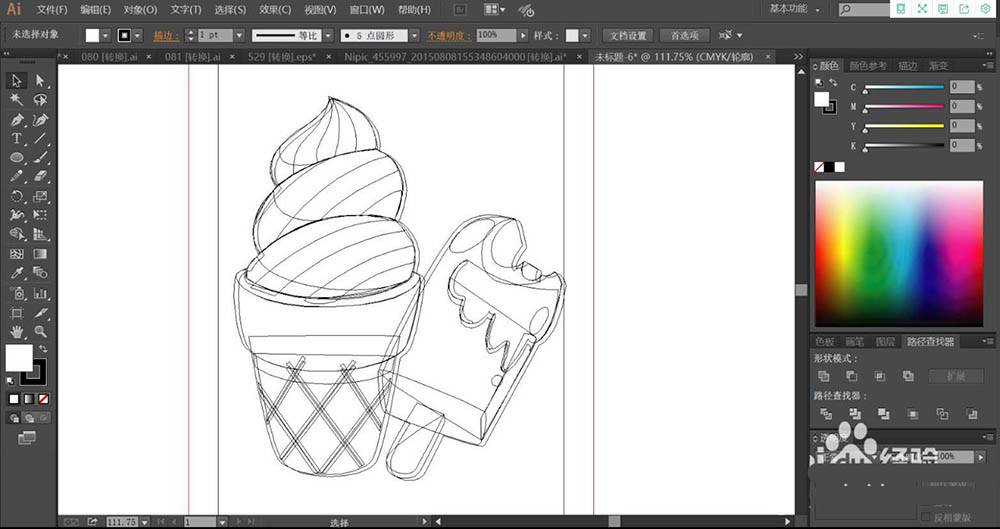
Task: Click the Crop pathfinder icon
Action: click(913, 414)
